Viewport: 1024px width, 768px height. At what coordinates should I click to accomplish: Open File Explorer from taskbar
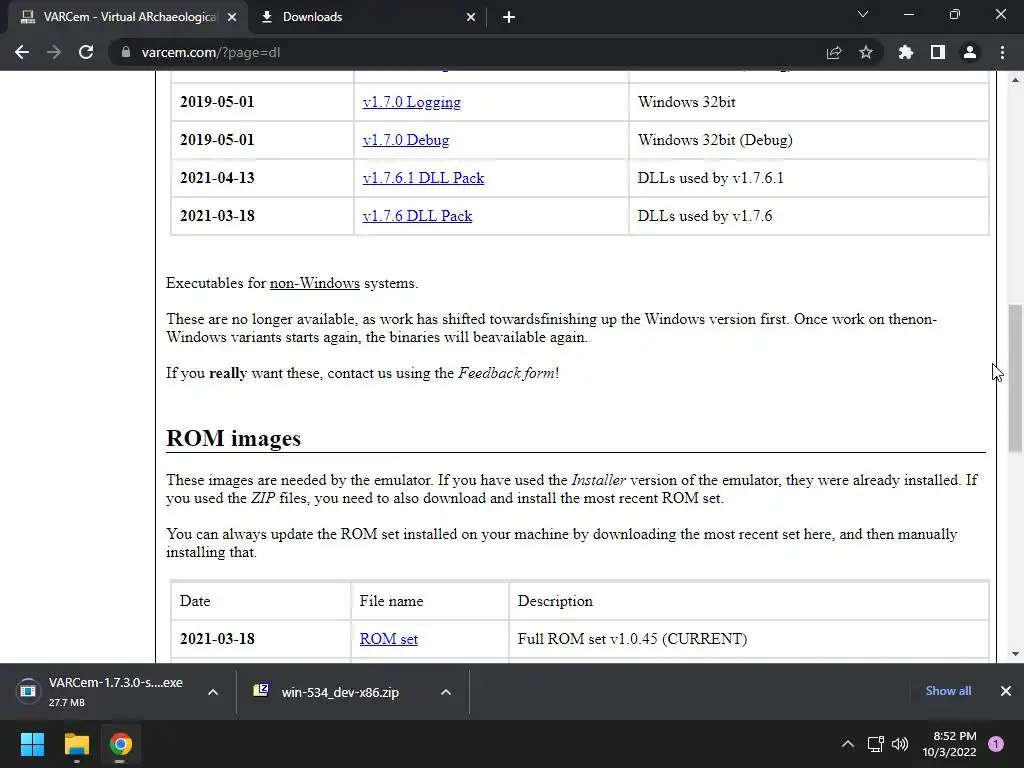76,744
